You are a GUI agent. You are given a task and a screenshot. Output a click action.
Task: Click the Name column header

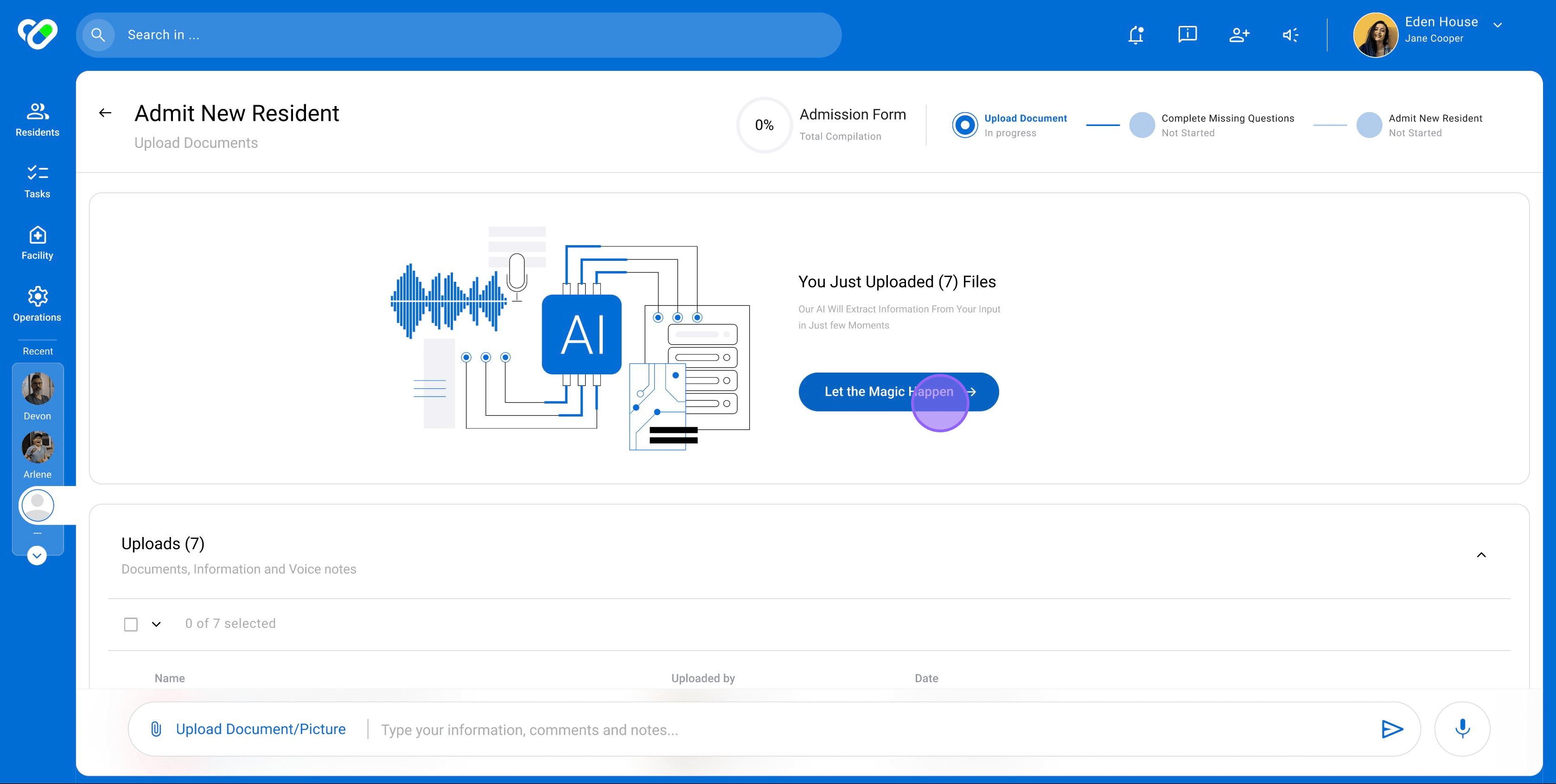(x=170, y=678)
